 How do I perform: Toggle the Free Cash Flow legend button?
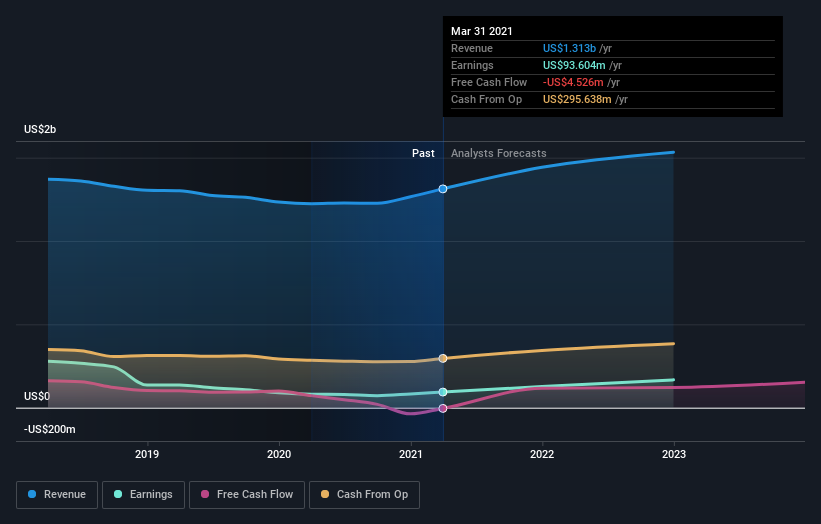coord(247,495)
